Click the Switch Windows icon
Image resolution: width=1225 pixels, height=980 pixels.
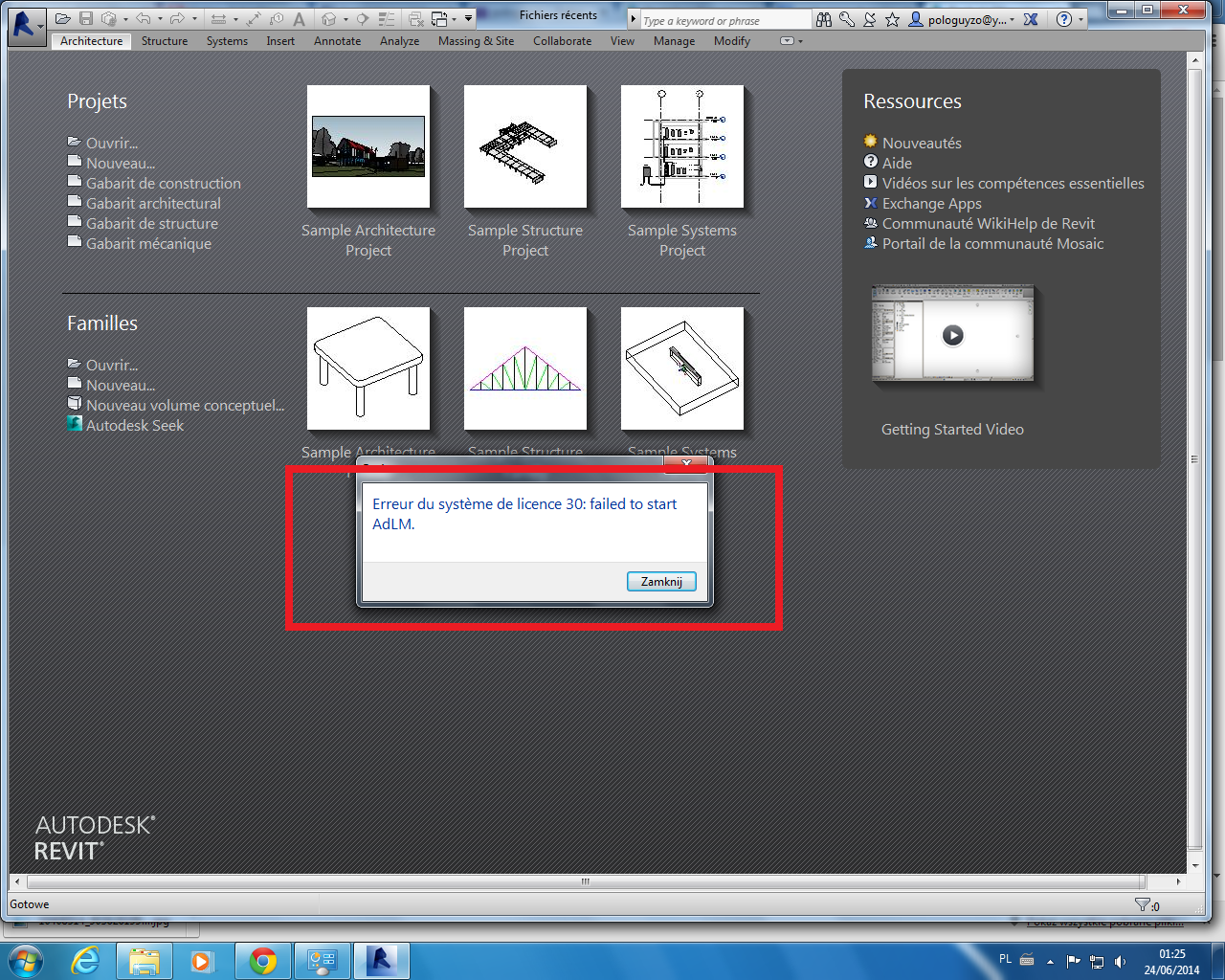pyautogui.click(x=439, y=19)
